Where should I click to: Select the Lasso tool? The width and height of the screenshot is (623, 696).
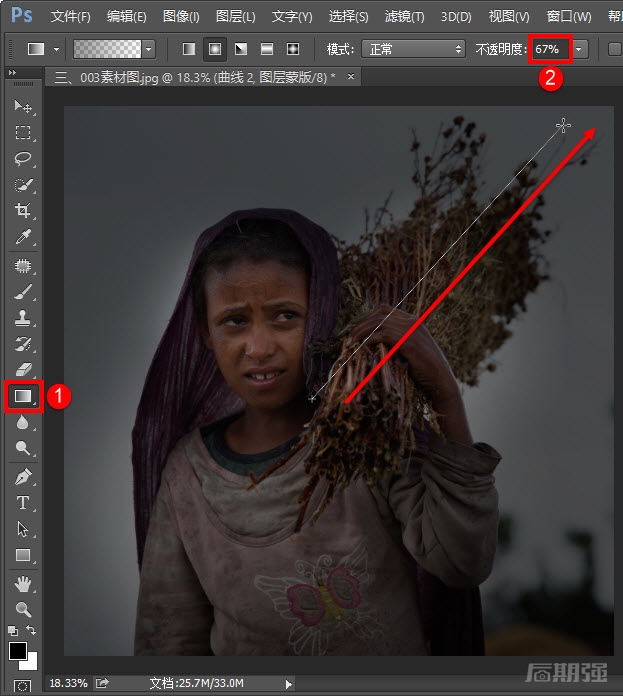click(23, 158)
